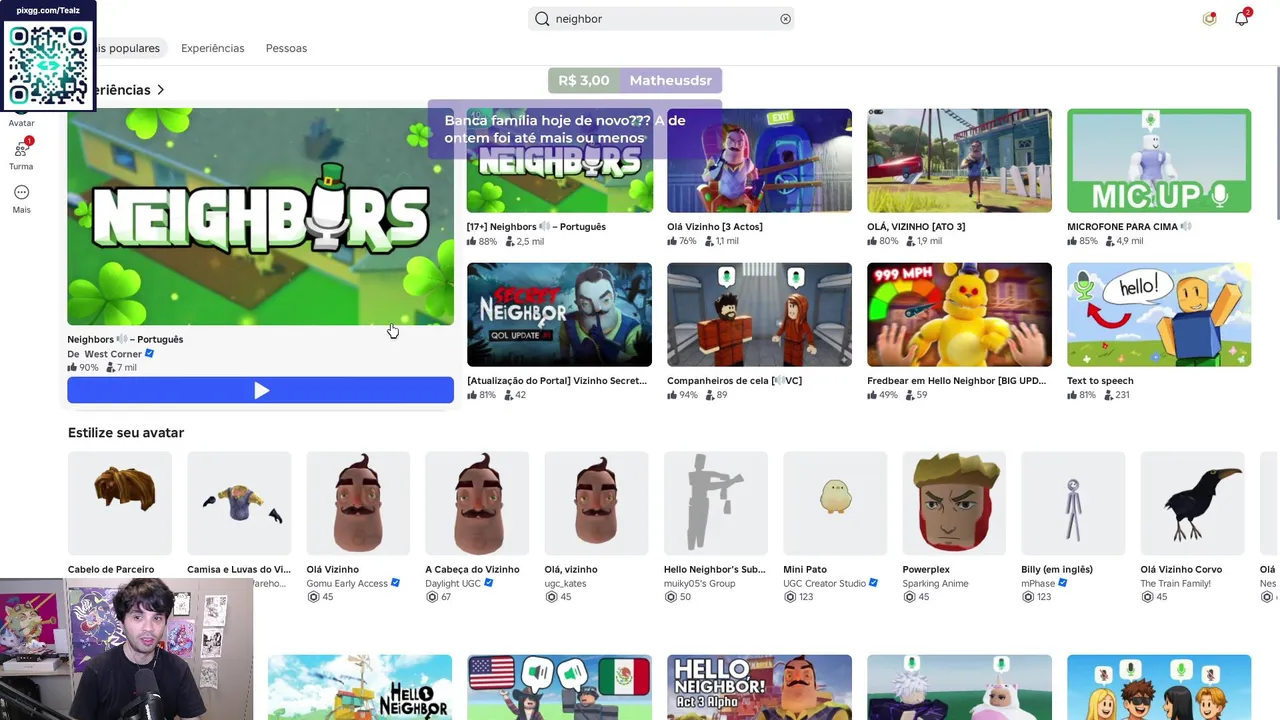
Task: Open Hello Neighbor Act 3 Alpha thumbnail
Action: [x=759, y=687]
